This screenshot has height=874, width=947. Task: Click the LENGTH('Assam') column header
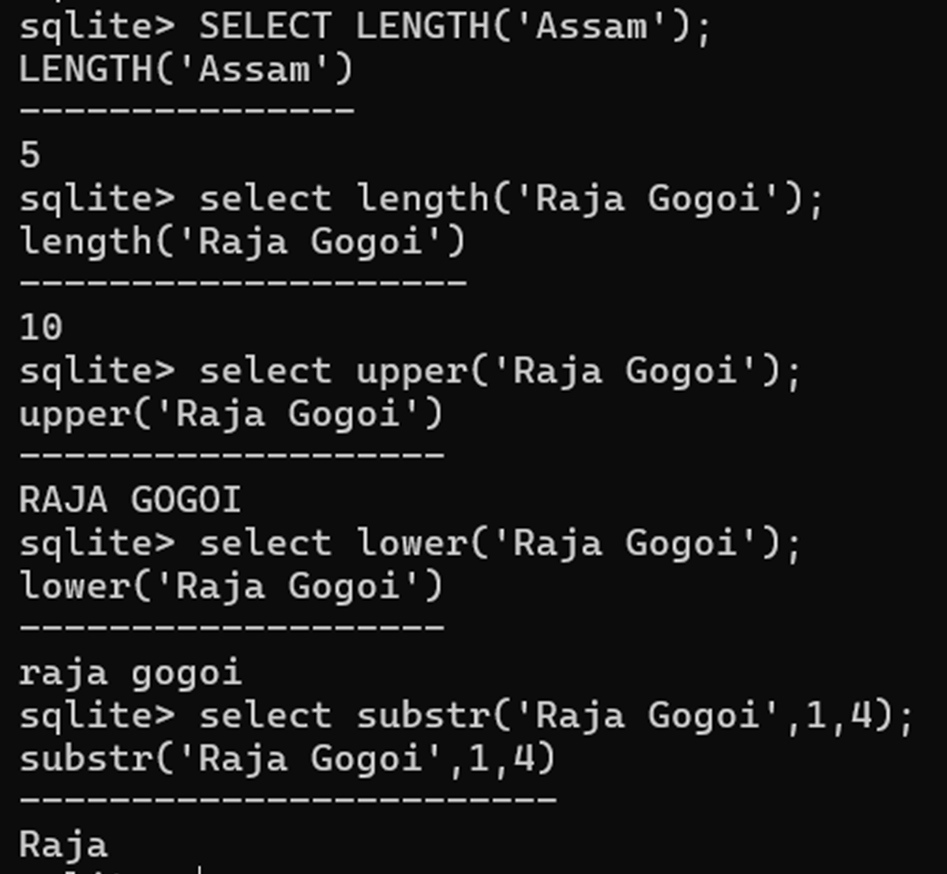[x=186, y=69]
